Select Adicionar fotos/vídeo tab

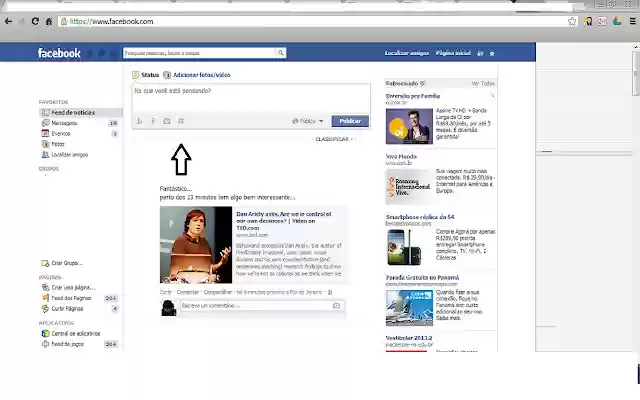[197, 75]
